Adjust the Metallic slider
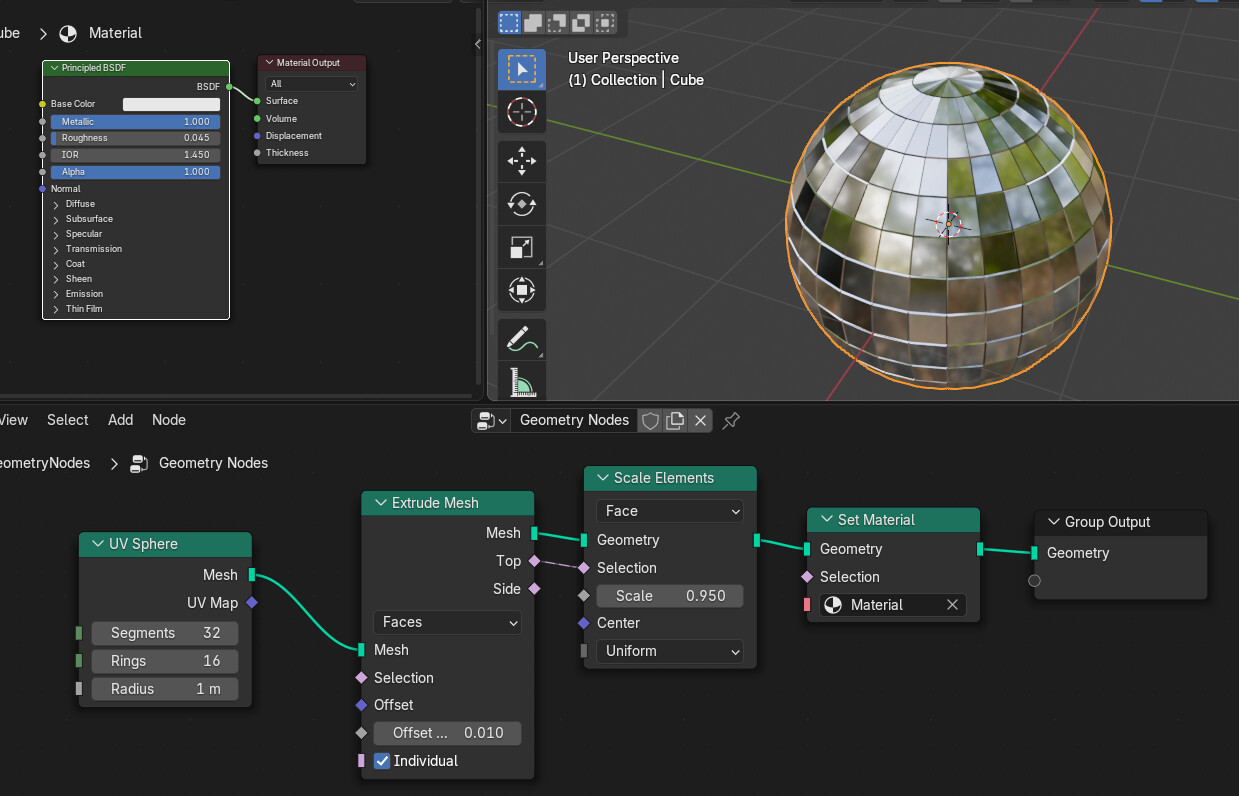This screenshot has width=1239, height=796. tap(135, 122)
